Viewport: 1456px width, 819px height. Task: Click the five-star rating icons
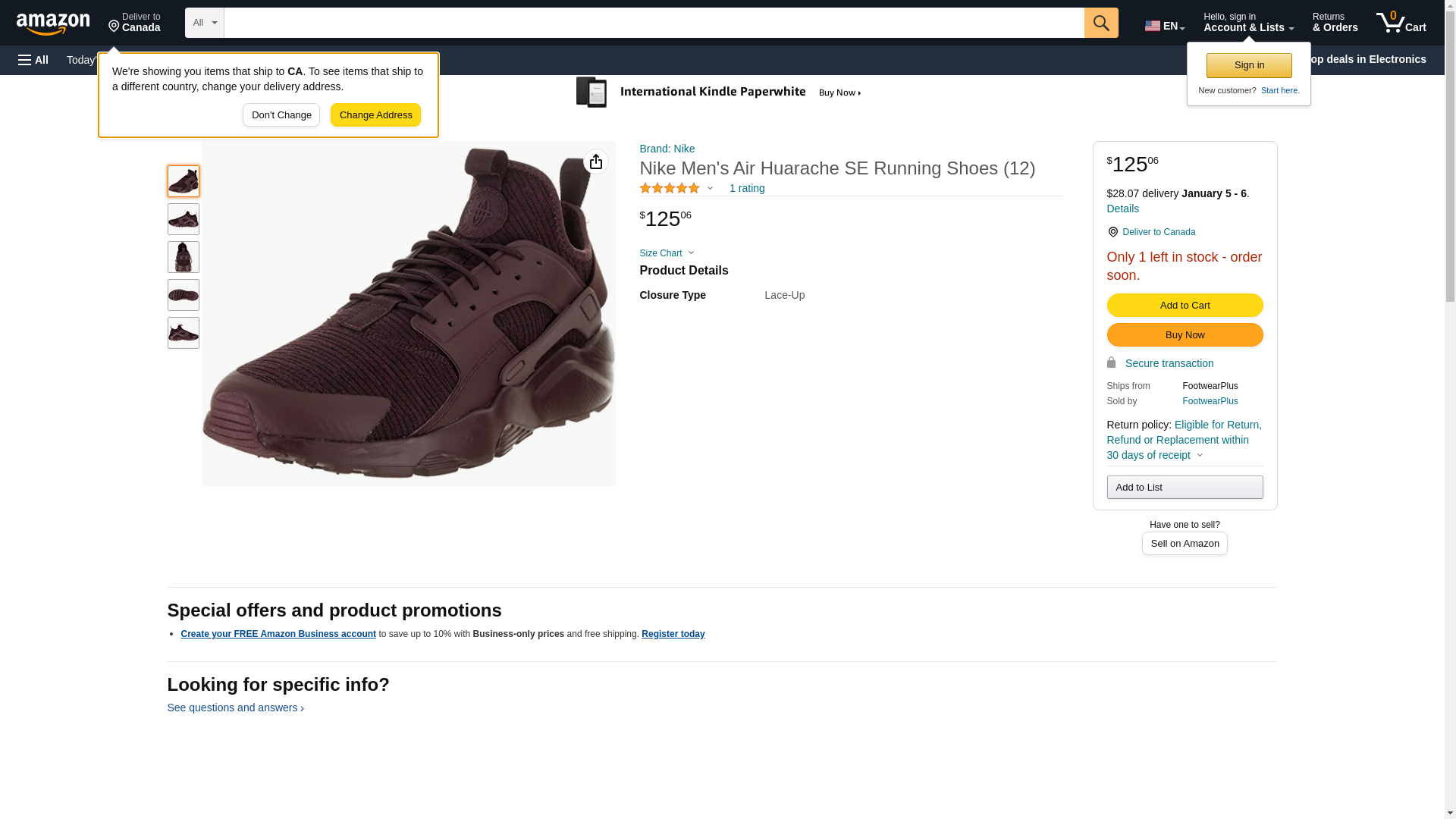pos(670,188)
